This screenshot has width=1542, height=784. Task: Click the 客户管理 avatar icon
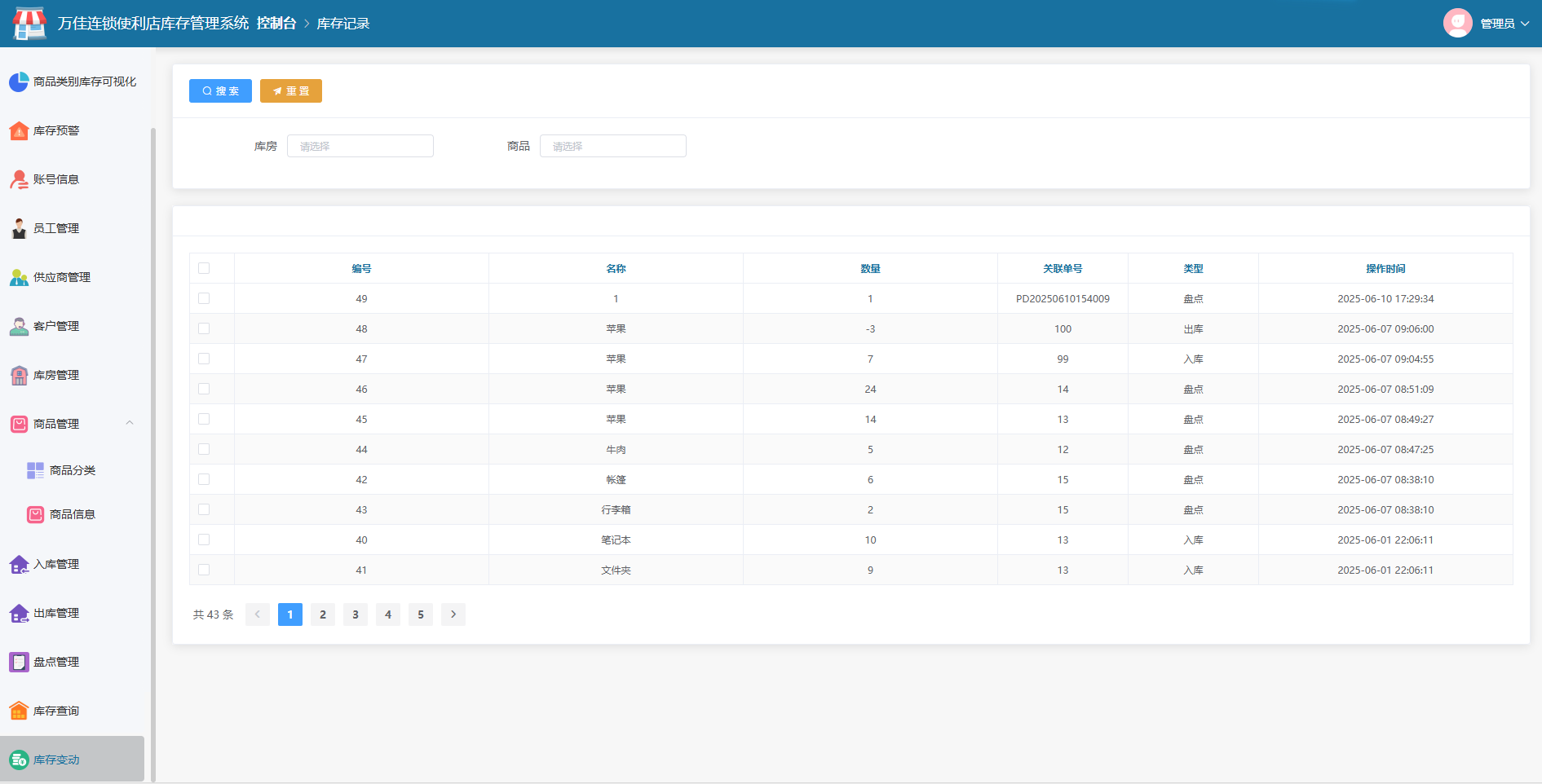click(x=19, y=326)
